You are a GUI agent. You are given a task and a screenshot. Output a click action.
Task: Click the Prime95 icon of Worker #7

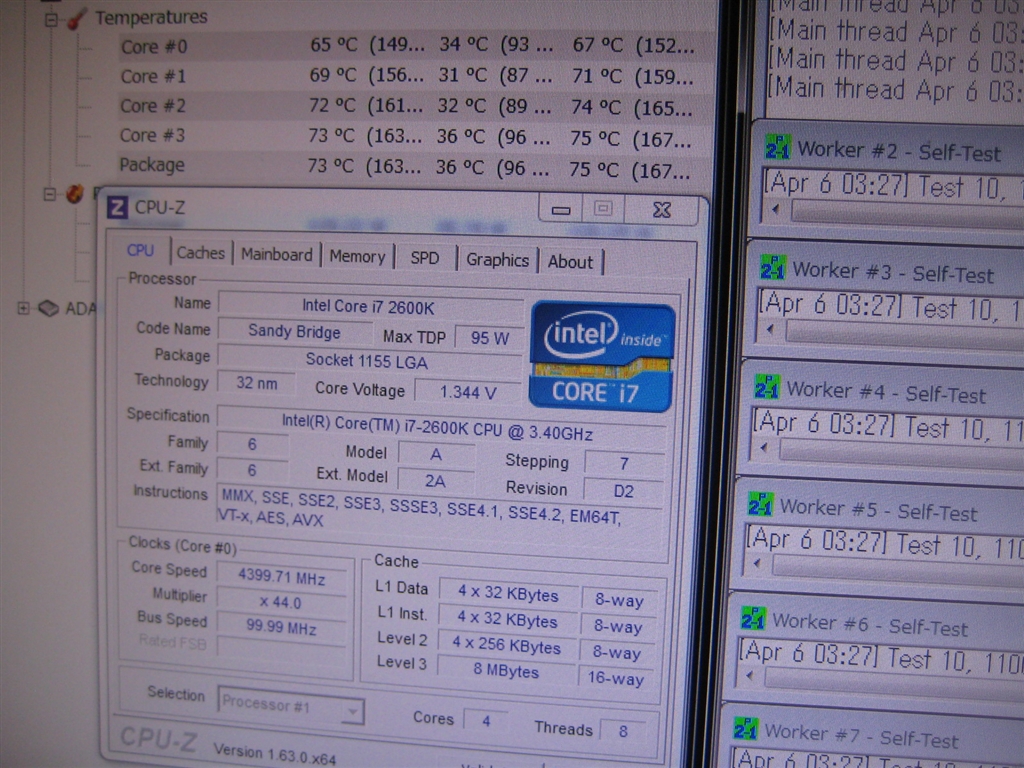click(746, 729)
